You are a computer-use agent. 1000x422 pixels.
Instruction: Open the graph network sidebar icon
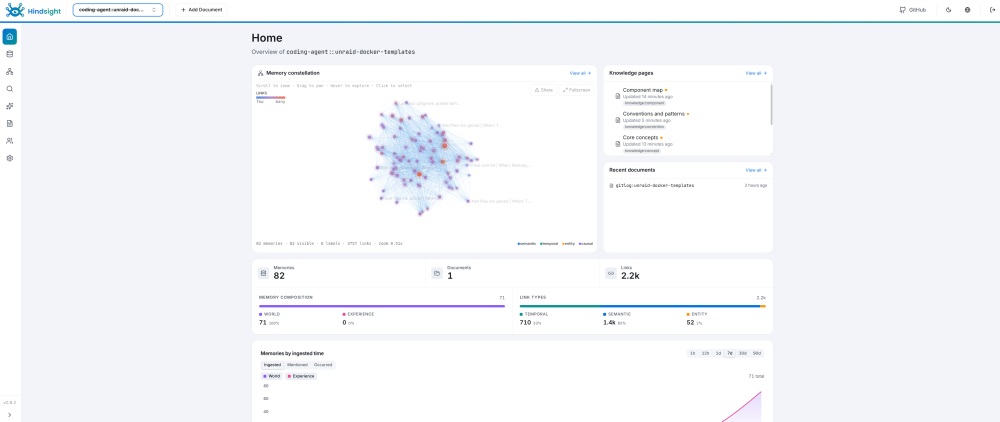click(10, 71)
